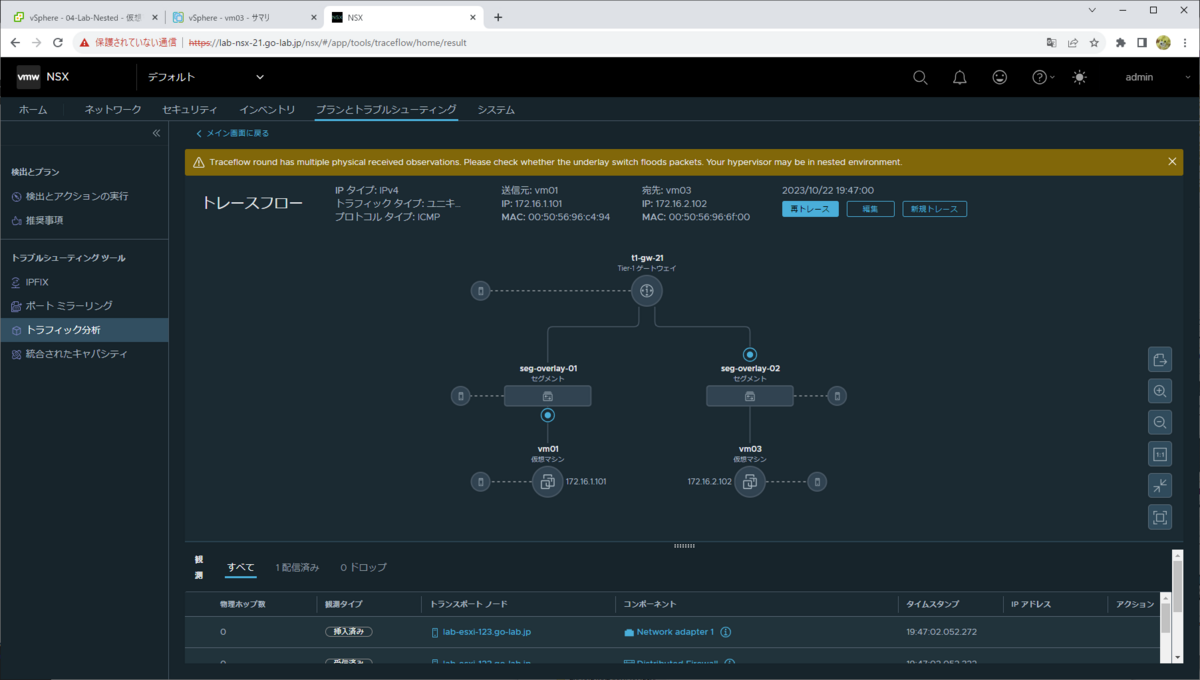
Task: Click the Network adapter 1 component link
Action: [x=675, y=632]
